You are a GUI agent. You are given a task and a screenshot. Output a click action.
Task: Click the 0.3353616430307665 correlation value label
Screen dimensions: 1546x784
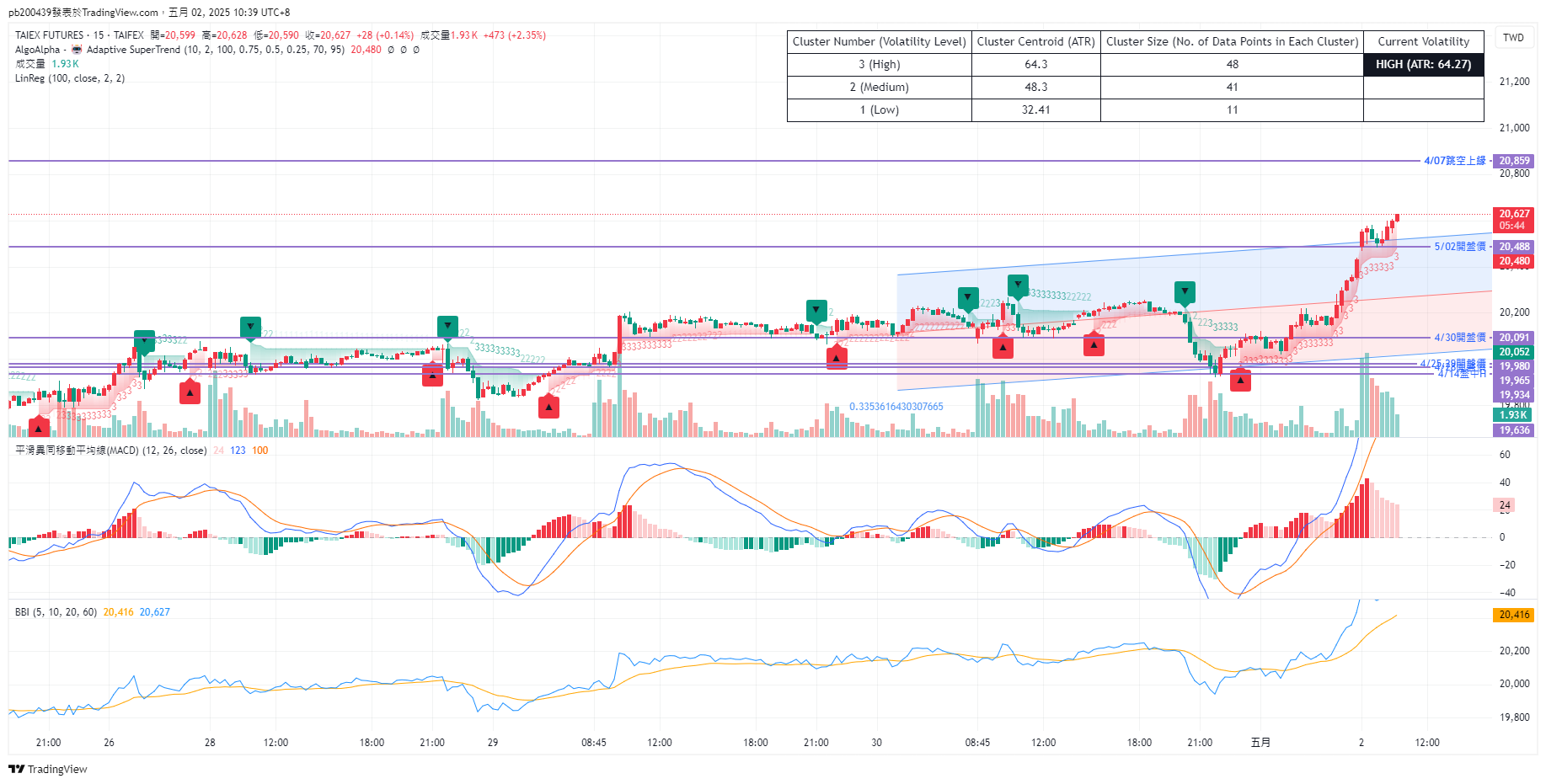tap(896, 407)
